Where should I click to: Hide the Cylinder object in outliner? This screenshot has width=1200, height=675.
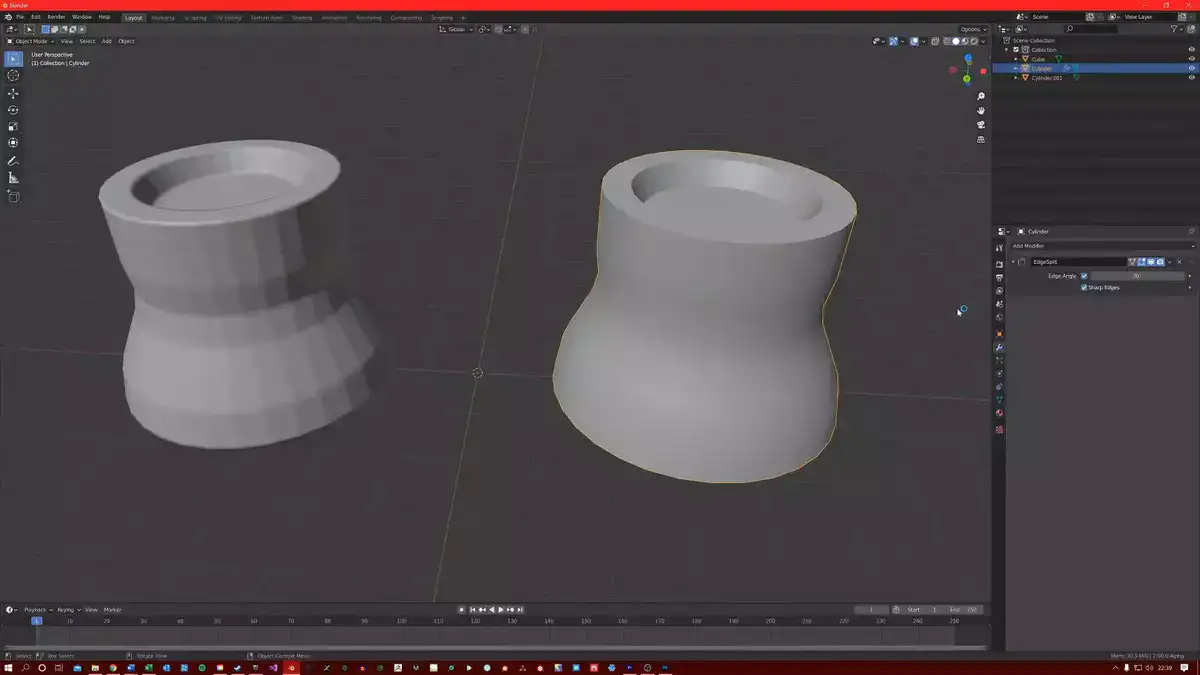coord(1191,68)
